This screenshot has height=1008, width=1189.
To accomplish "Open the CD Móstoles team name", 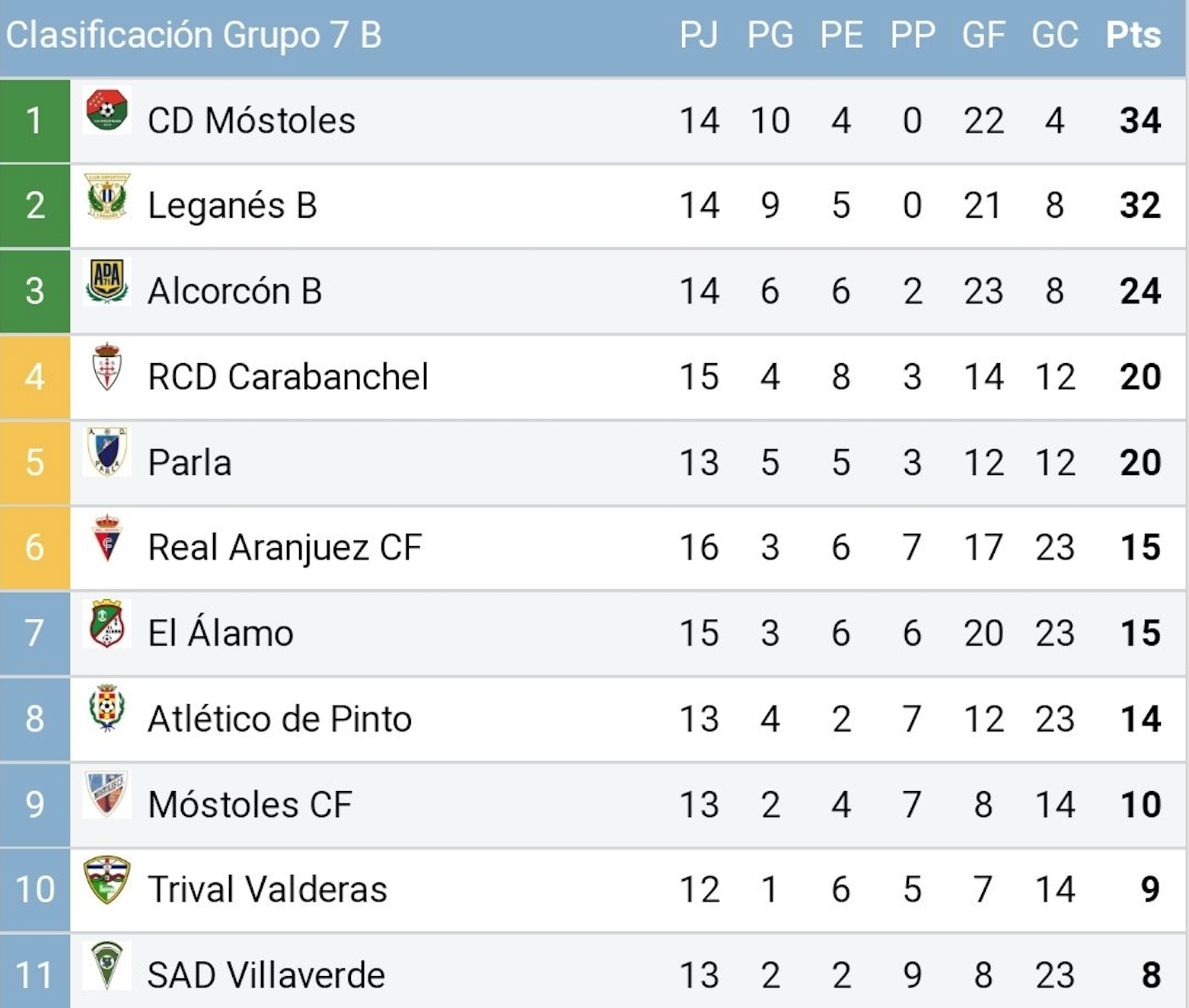I will 251,120.
